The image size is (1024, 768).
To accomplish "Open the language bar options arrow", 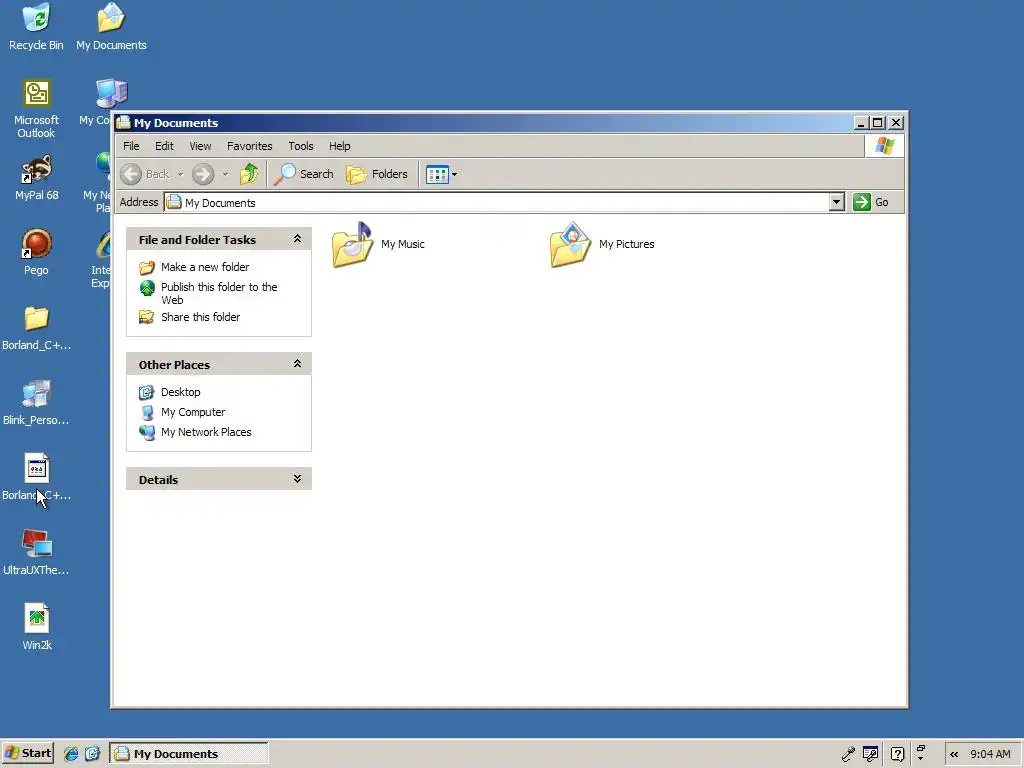I will coord(921,758).
